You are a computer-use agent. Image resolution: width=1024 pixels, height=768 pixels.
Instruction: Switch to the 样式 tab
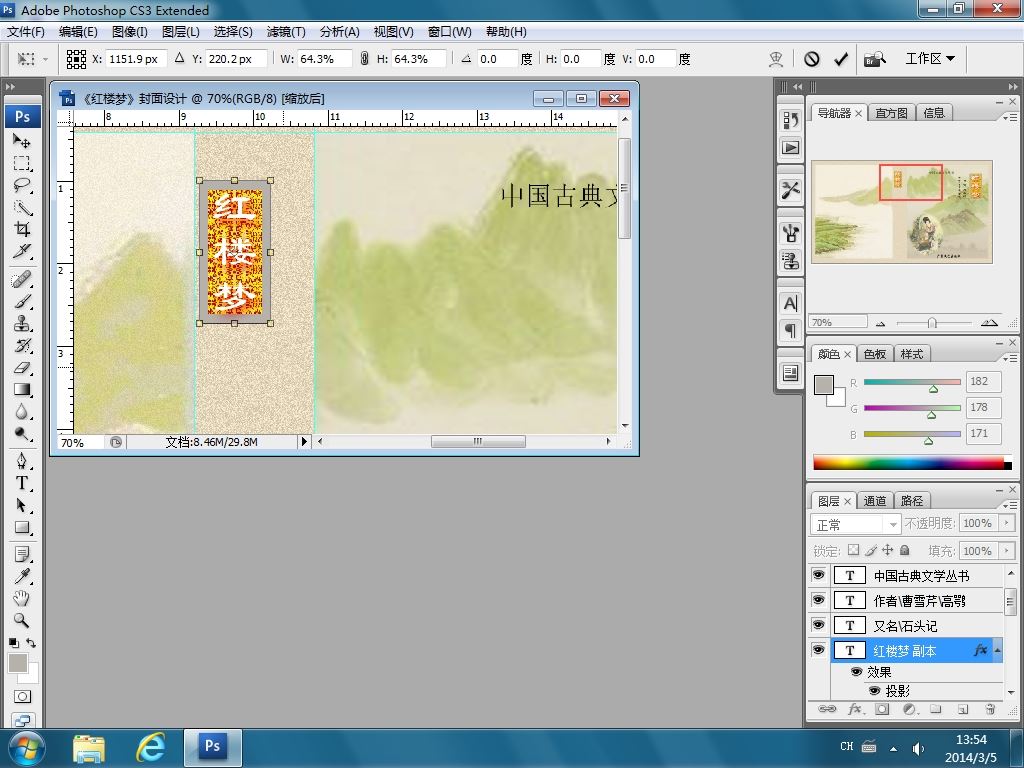click(912, 354)
